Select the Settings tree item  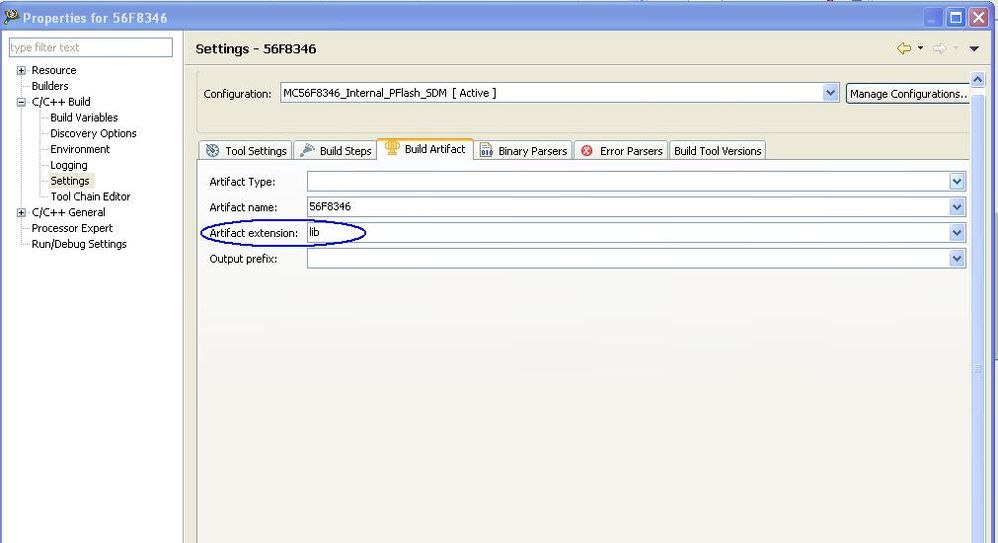tap(70, 181)
